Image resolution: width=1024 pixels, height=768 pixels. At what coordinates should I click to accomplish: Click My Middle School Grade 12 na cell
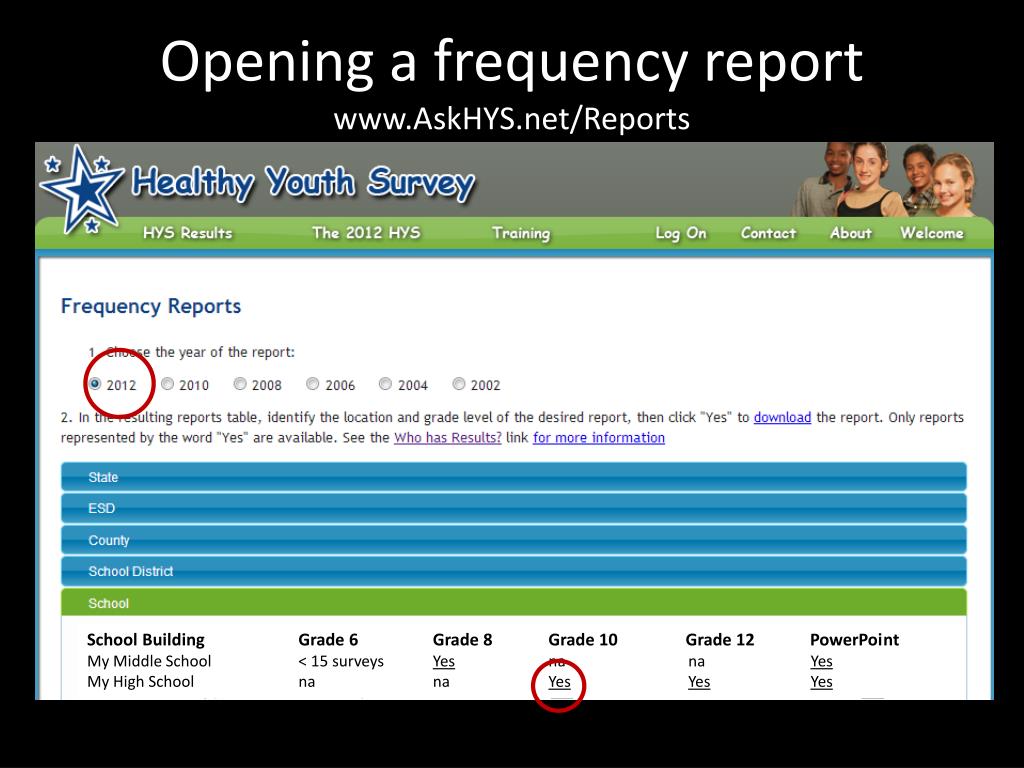click(x=697, y=662)
